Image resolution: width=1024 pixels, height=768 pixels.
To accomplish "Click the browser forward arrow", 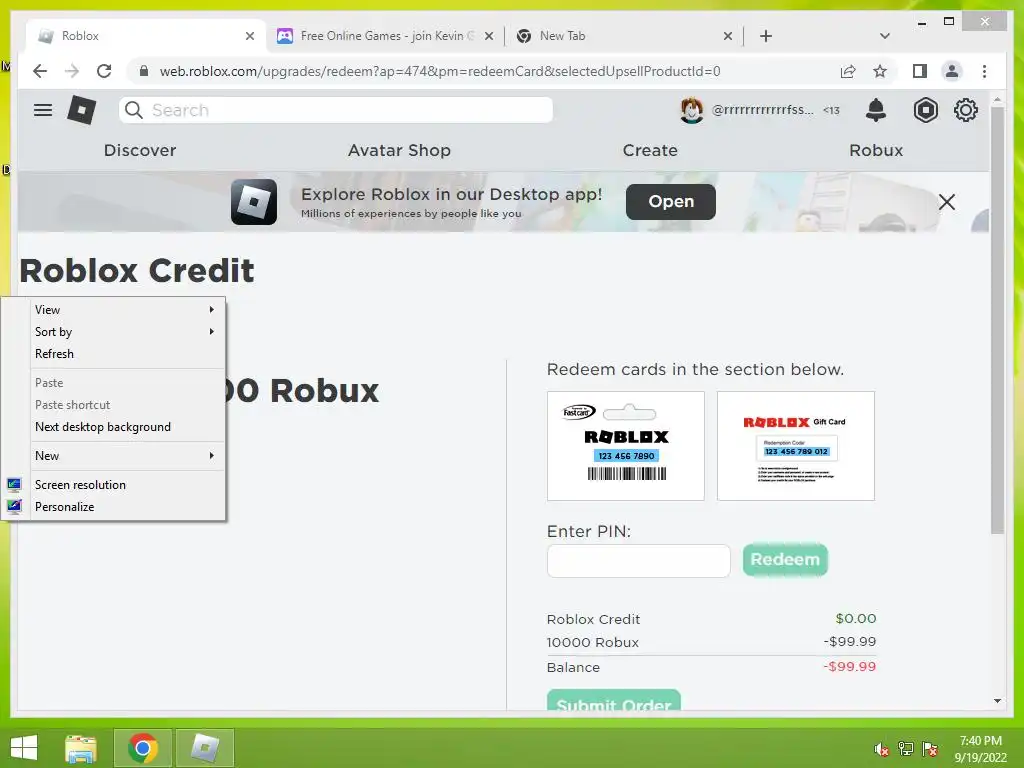I will click(x=72, y=71).
